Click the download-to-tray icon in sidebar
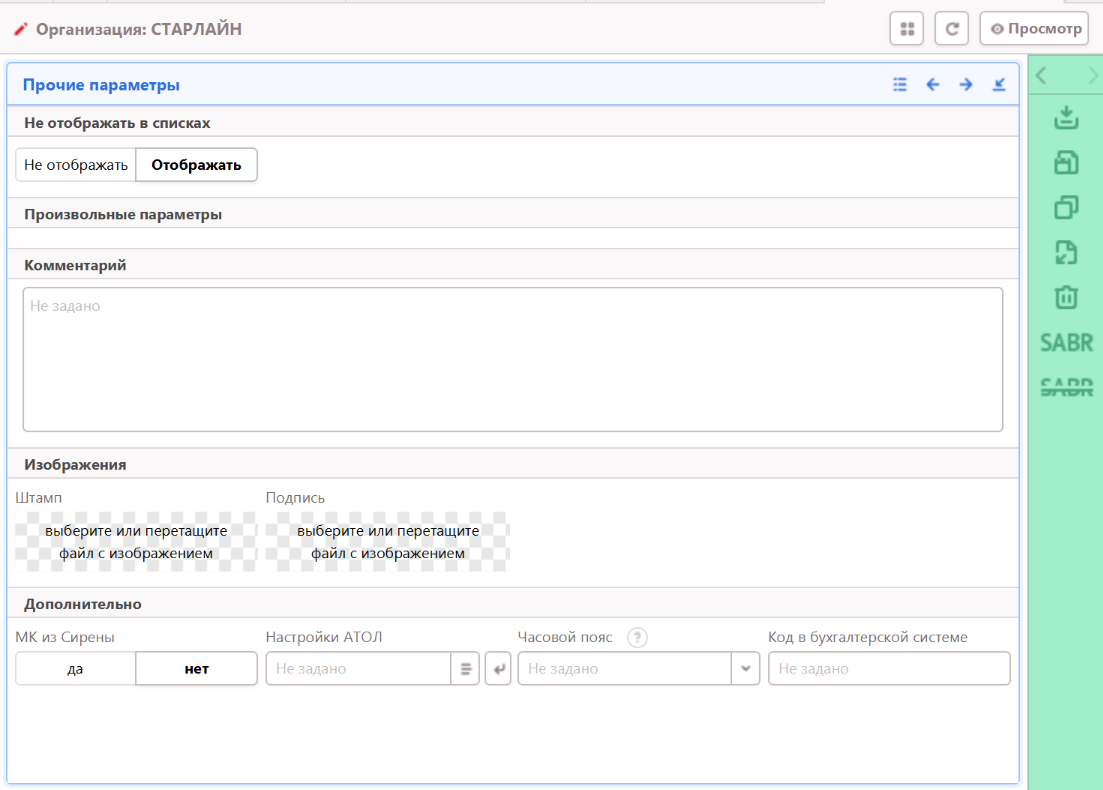The height and width of the screenshot is (790, 1103). click(1067, 118)
